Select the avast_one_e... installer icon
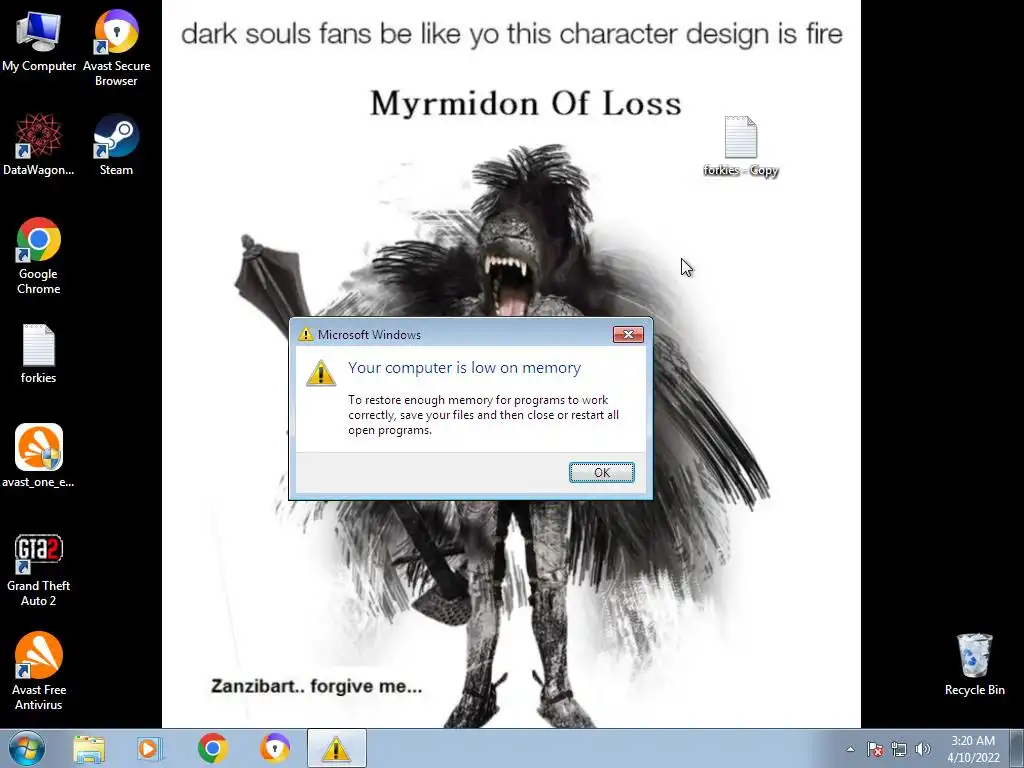The width and height of the screenshot is (1024, 768). (x=39, y=456)
